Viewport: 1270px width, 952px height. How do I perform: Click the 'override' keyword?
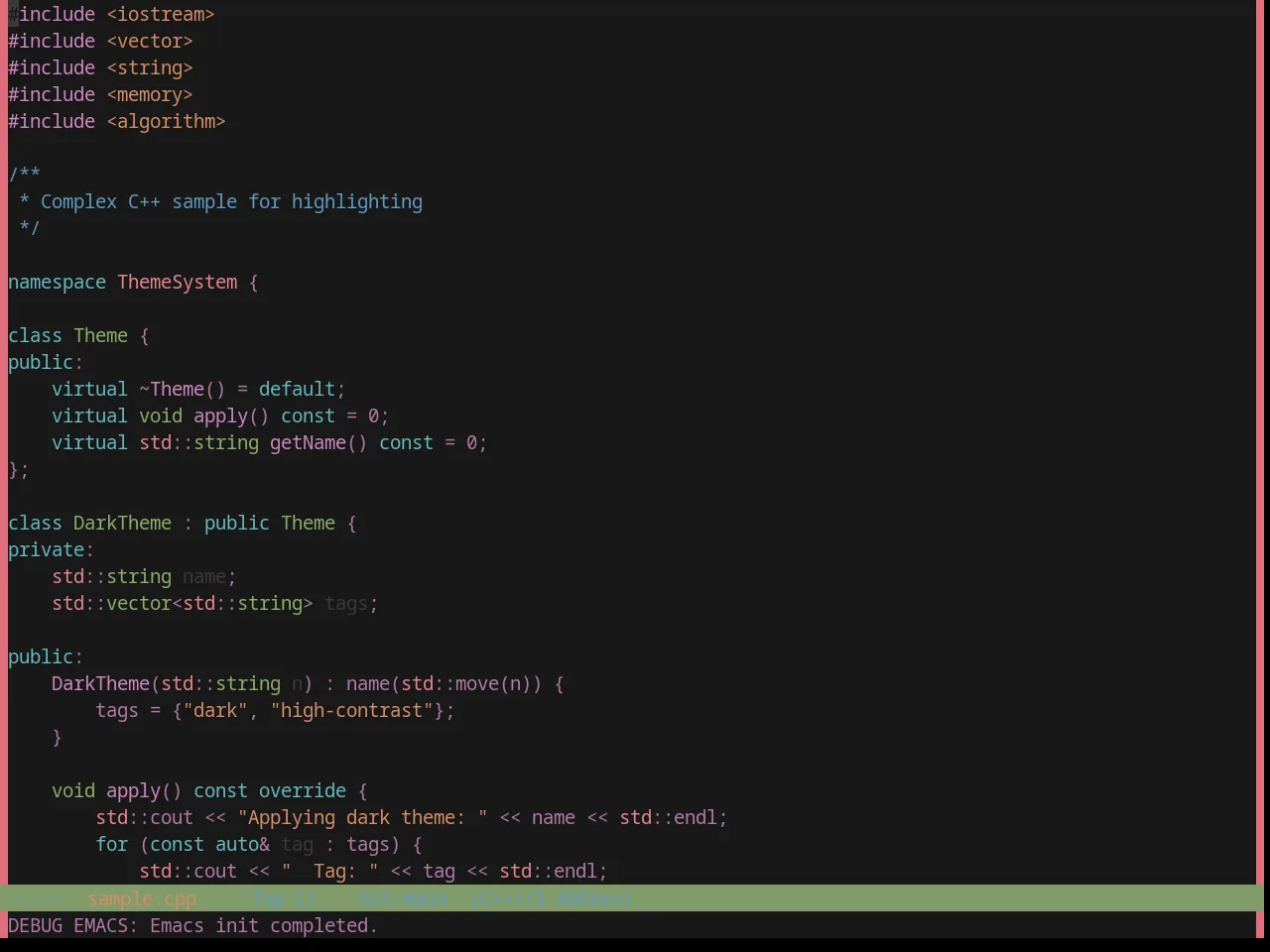tap(303, 790)
